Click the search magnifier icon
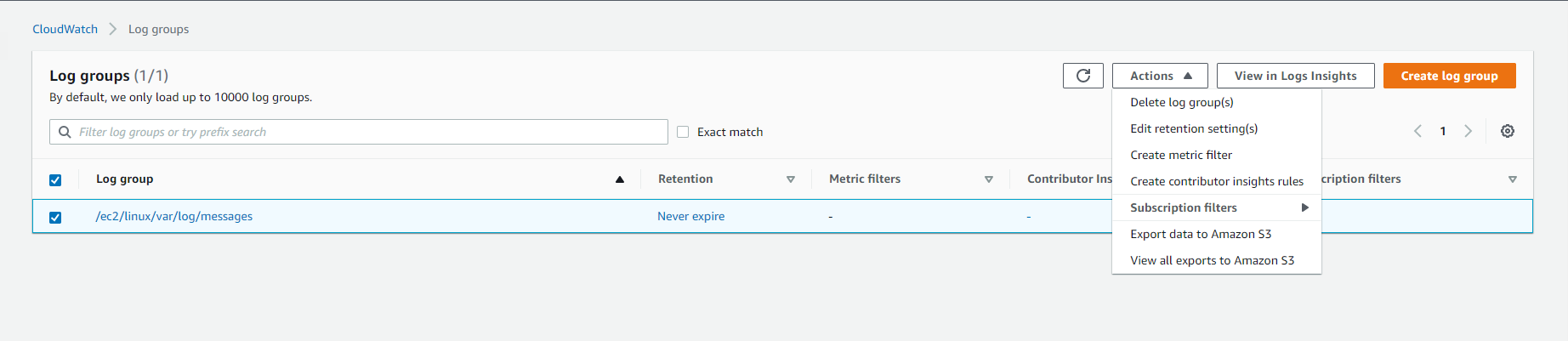 (x=65, y=132)
